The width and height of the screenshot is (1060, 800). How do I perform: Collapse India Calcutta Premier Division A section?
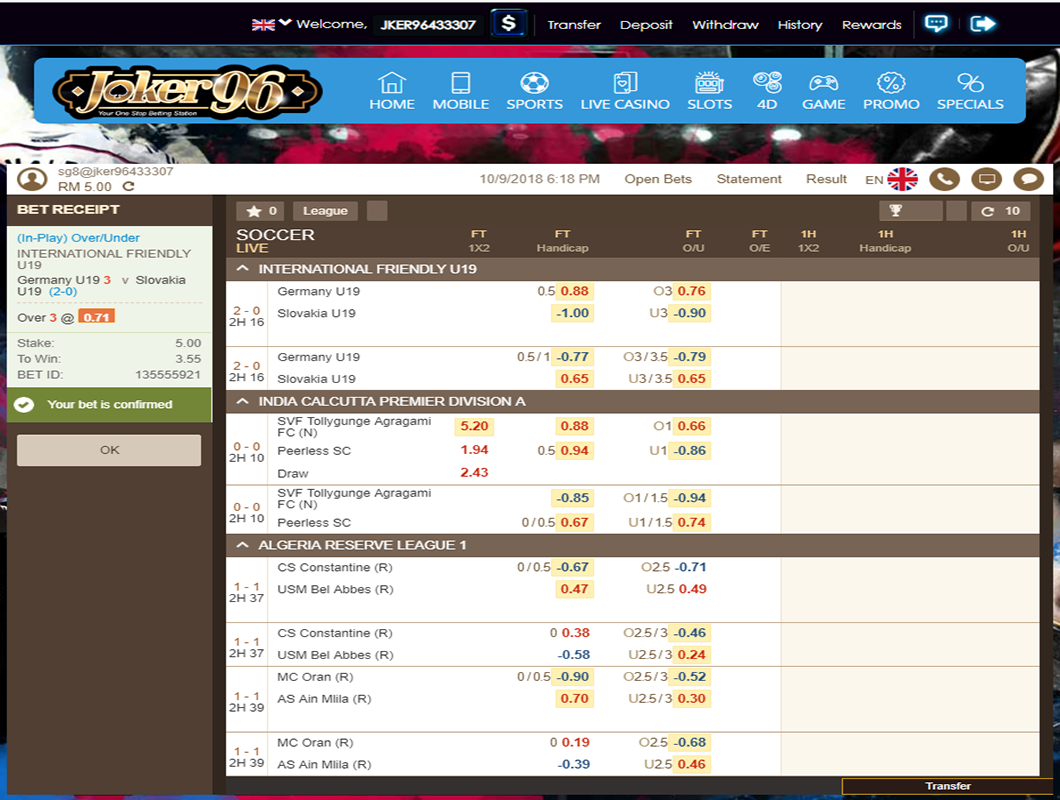(x=243, y=401)
